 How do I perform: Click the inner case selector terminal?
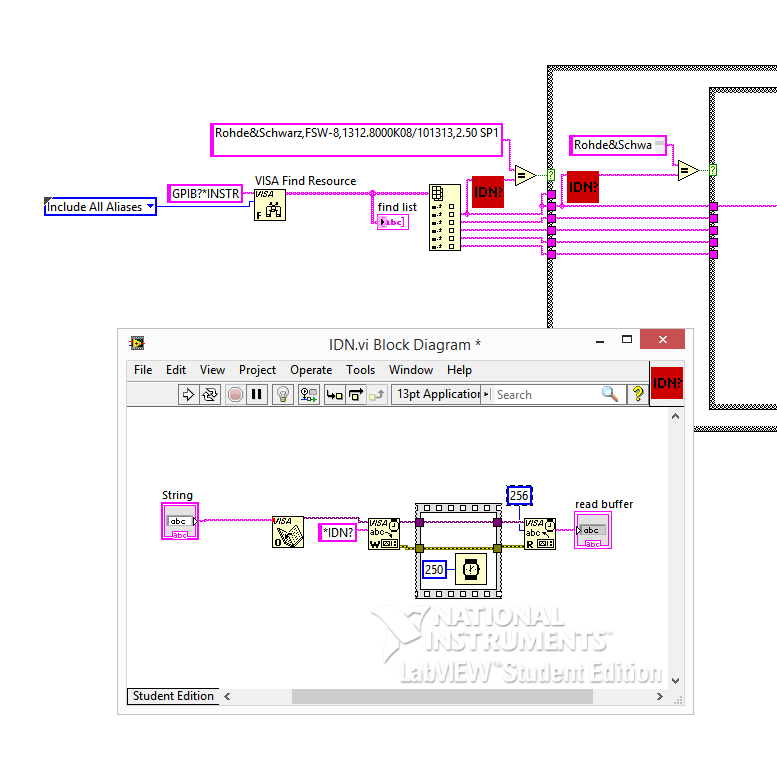tap(713, 170)
